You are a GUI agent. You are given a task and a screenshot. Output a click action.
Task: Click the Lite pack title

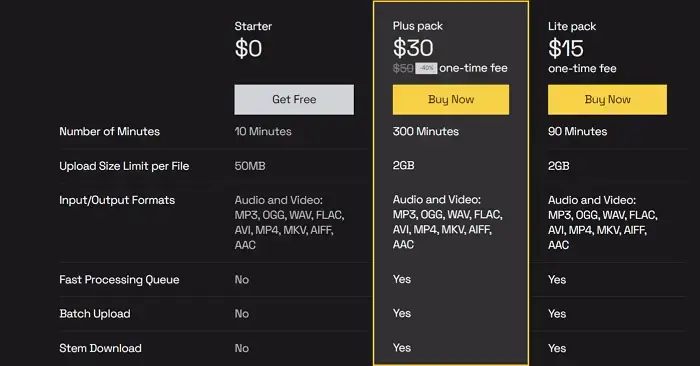tap(572, 26)
